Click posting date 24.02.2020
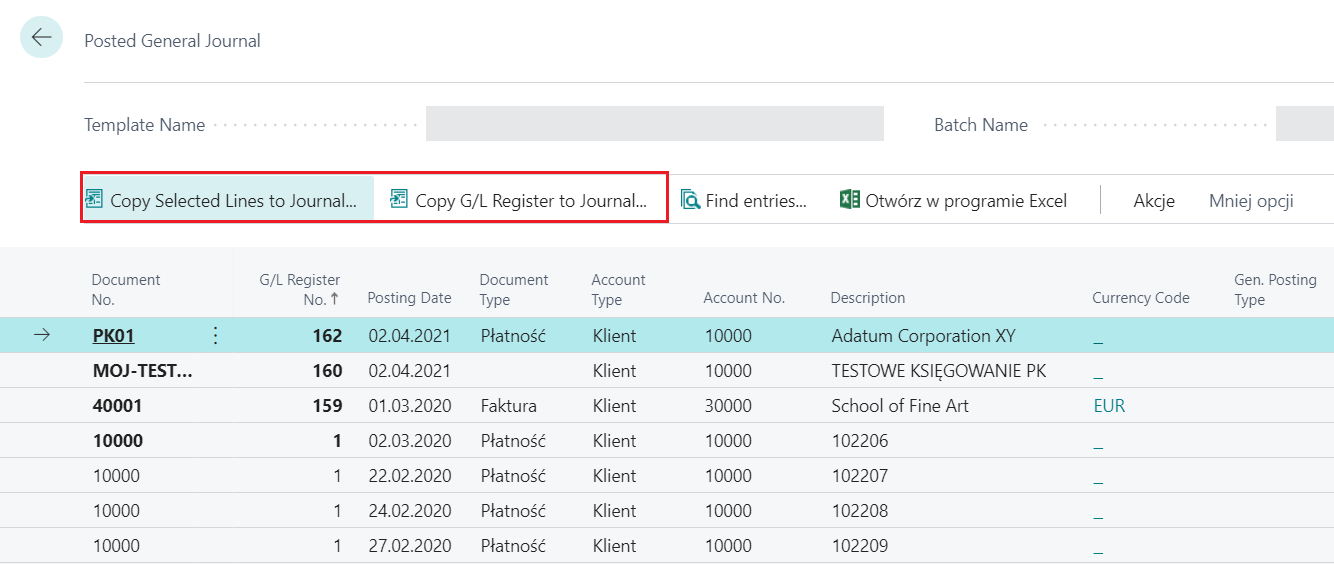Screen dimensions: 1334x564 point(409,511)
